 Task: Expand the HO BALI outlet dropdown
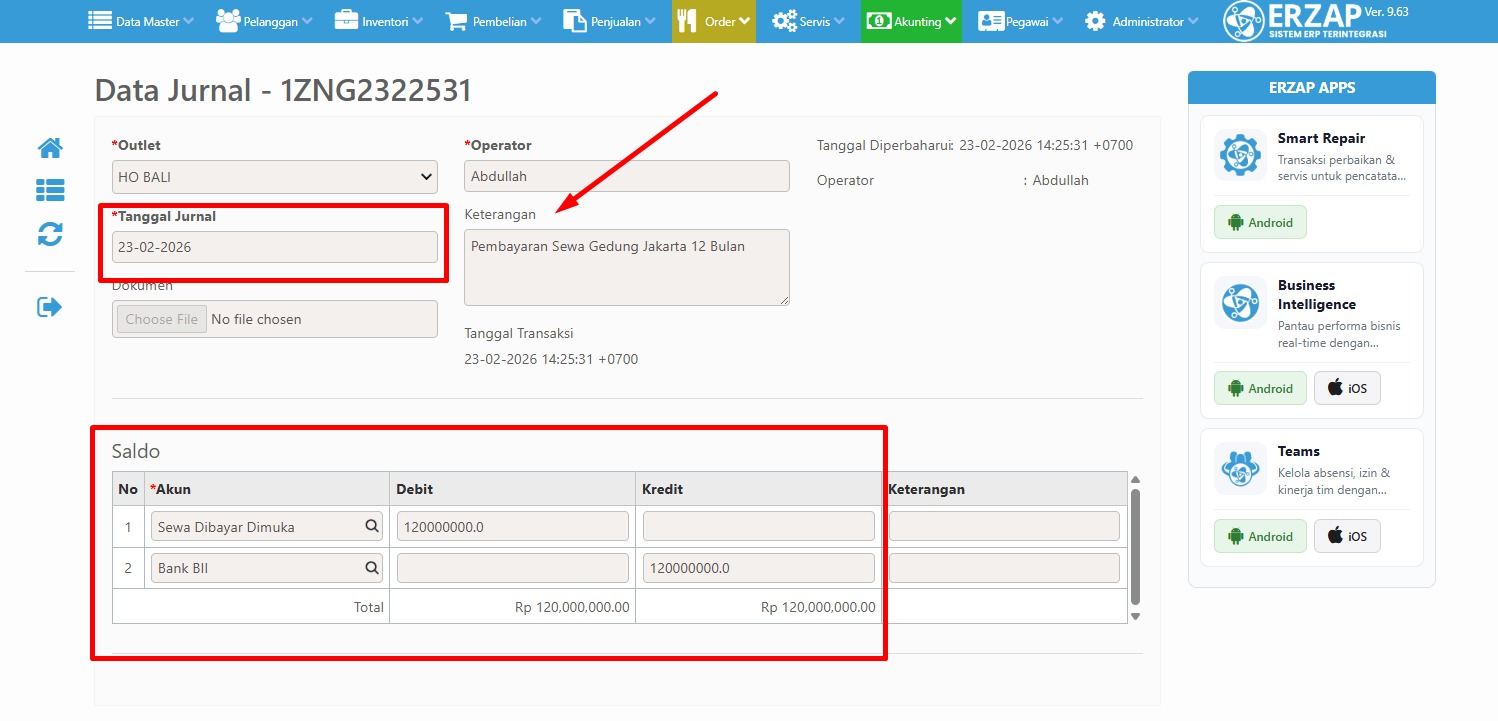tap(274, 177)
